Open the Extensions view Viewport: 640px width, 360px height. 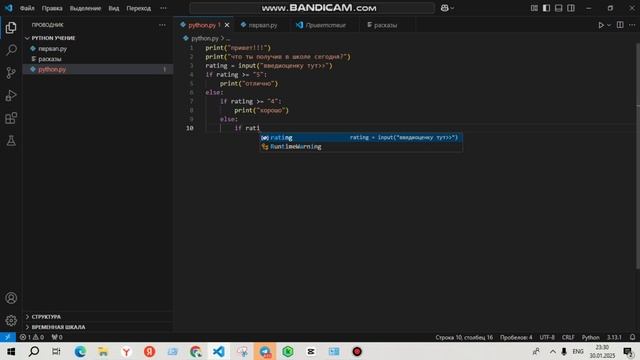[11, 118]
